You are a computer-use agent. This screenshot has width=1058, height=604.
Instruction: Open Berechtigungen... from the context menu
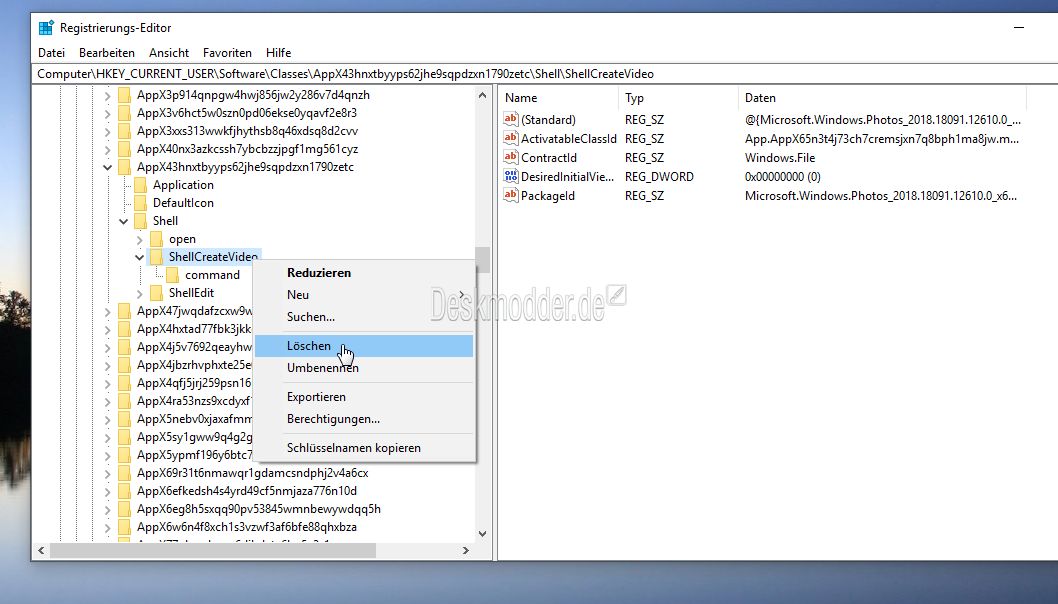[x=364, y=419]
